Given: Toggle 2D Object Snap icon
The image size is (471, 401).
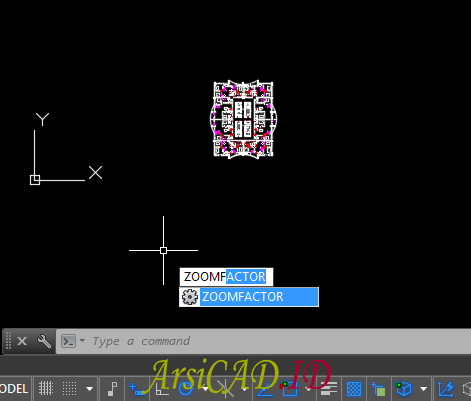Looking at the screenshot, I should coord(289,389).
